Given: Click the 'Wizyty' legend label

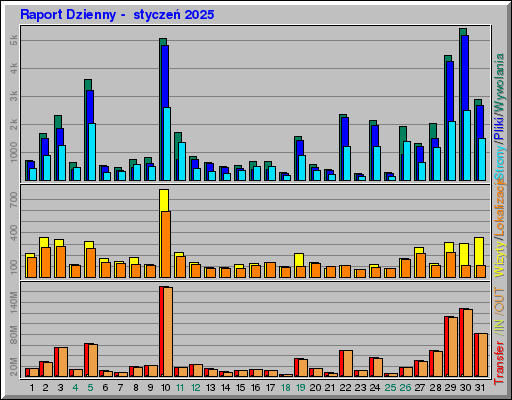Looking at the screenshot, I should pos(499,258).
